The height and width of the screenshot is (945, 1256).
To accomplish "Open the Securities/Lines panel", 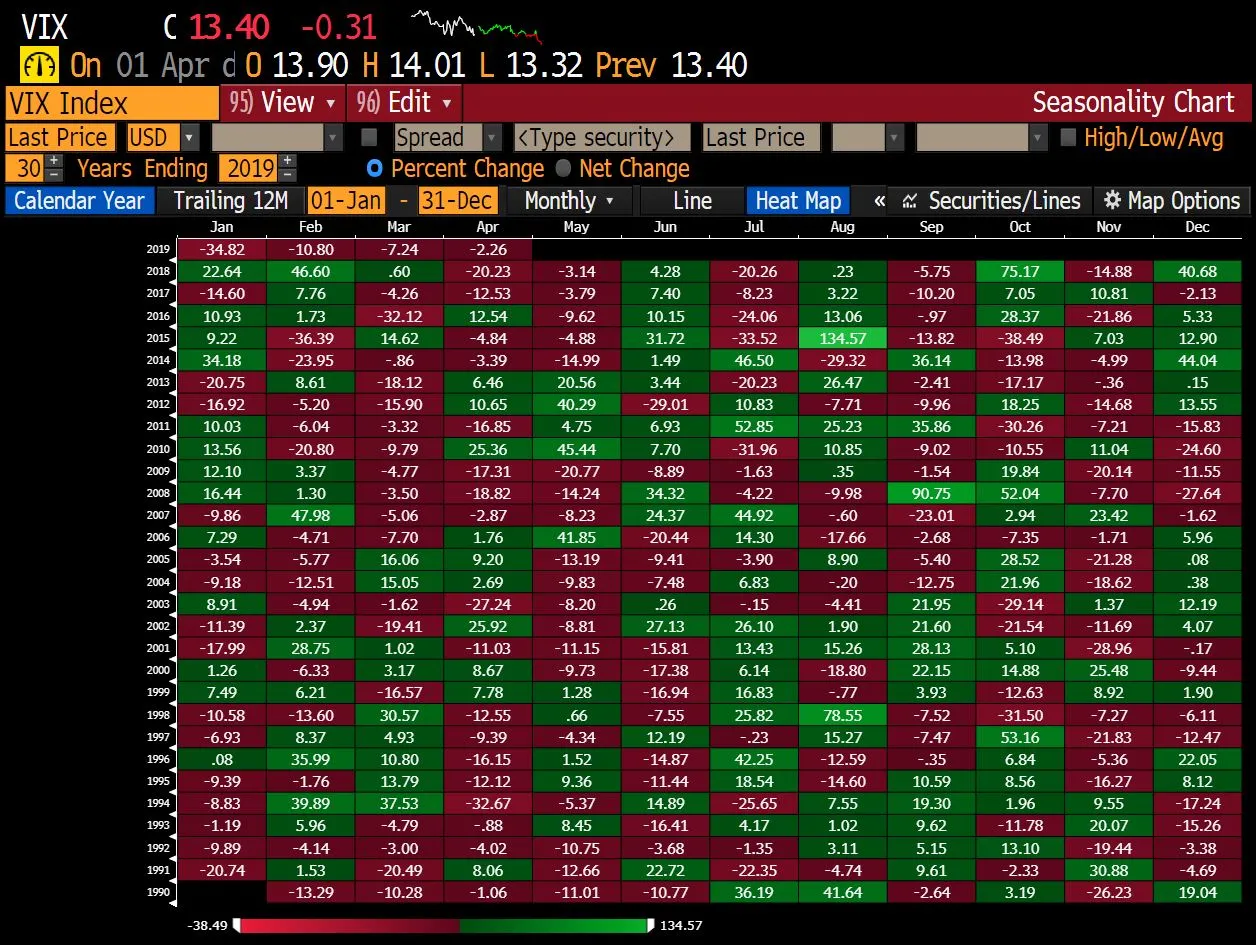I will tap(991, 201).
